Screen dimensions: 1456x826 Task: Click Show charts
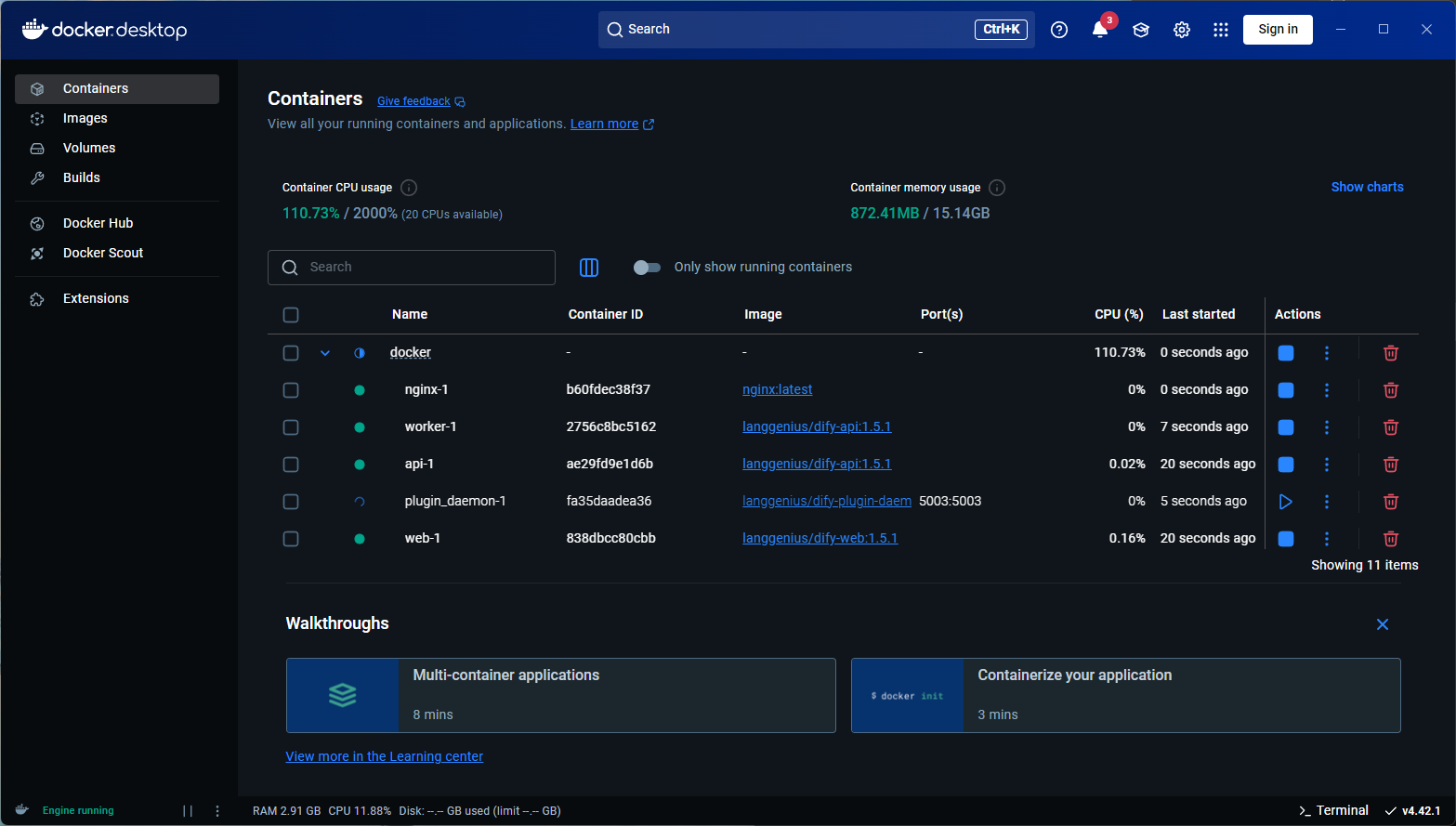click(x=1367, y=188)
